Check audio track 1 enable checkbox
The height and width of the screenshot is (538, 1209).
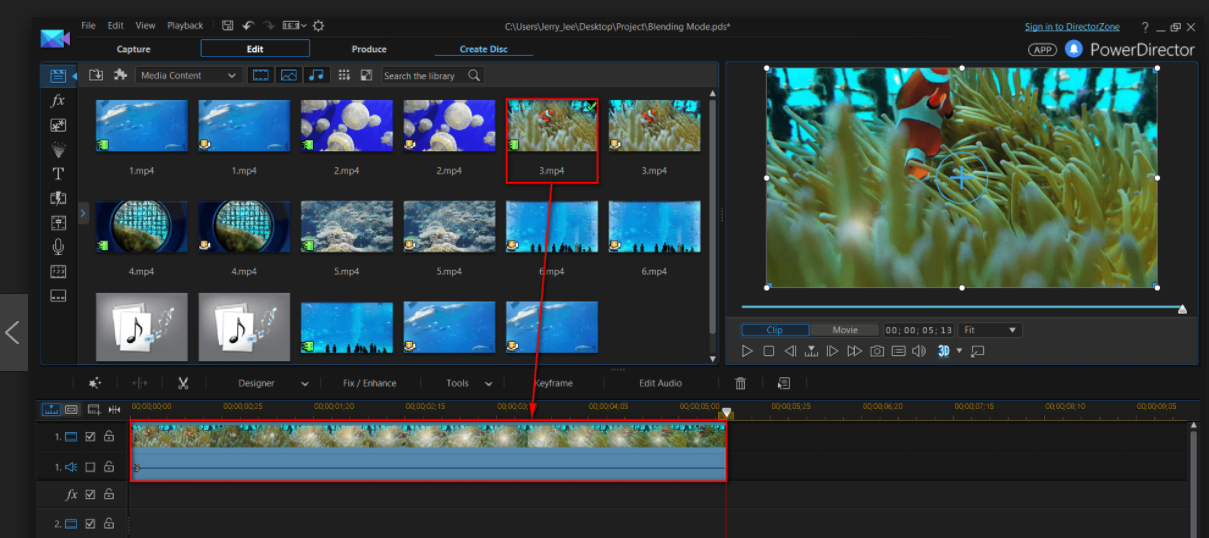(90, 466)
